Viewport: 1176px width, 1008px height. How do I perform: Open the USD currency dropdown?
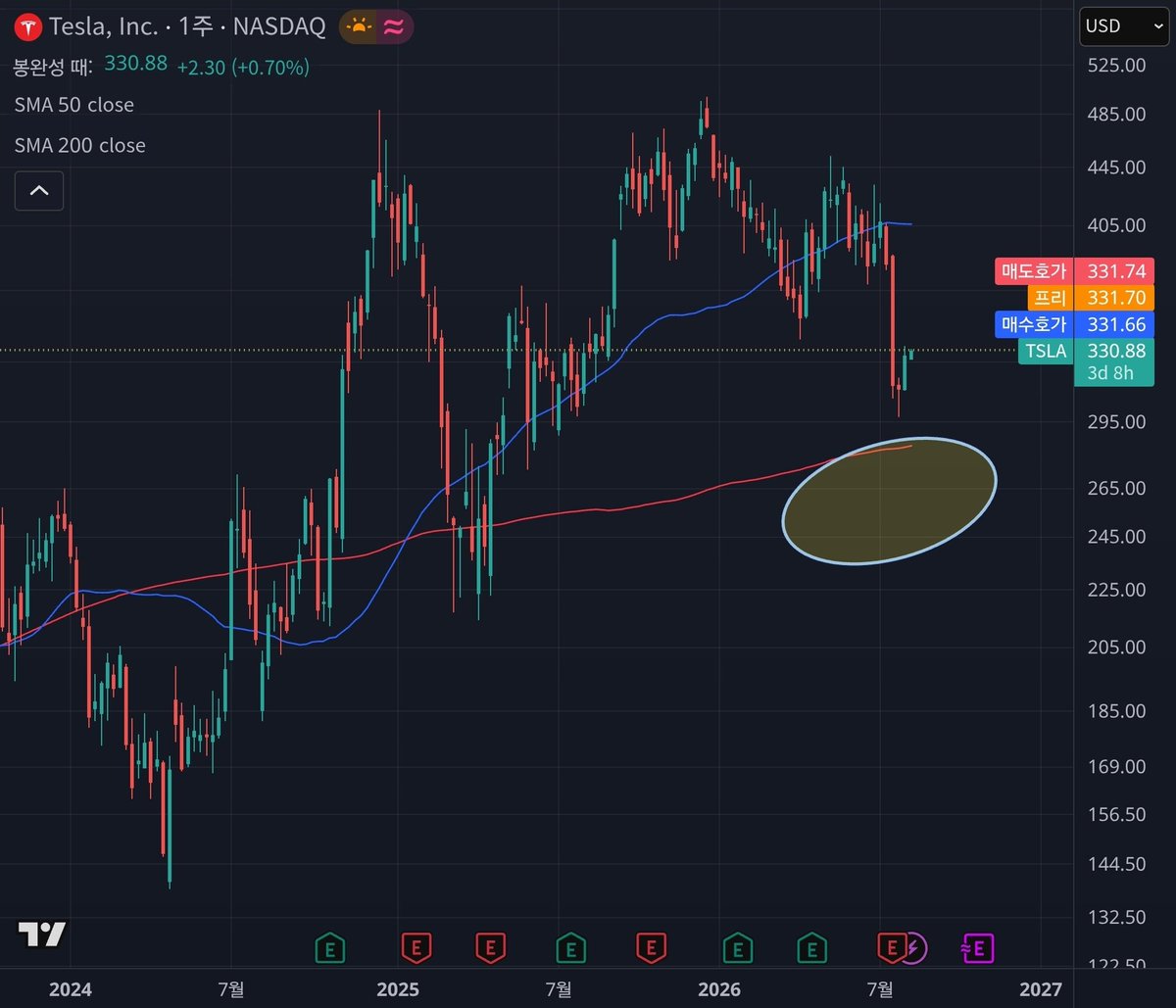(1124, 26)
